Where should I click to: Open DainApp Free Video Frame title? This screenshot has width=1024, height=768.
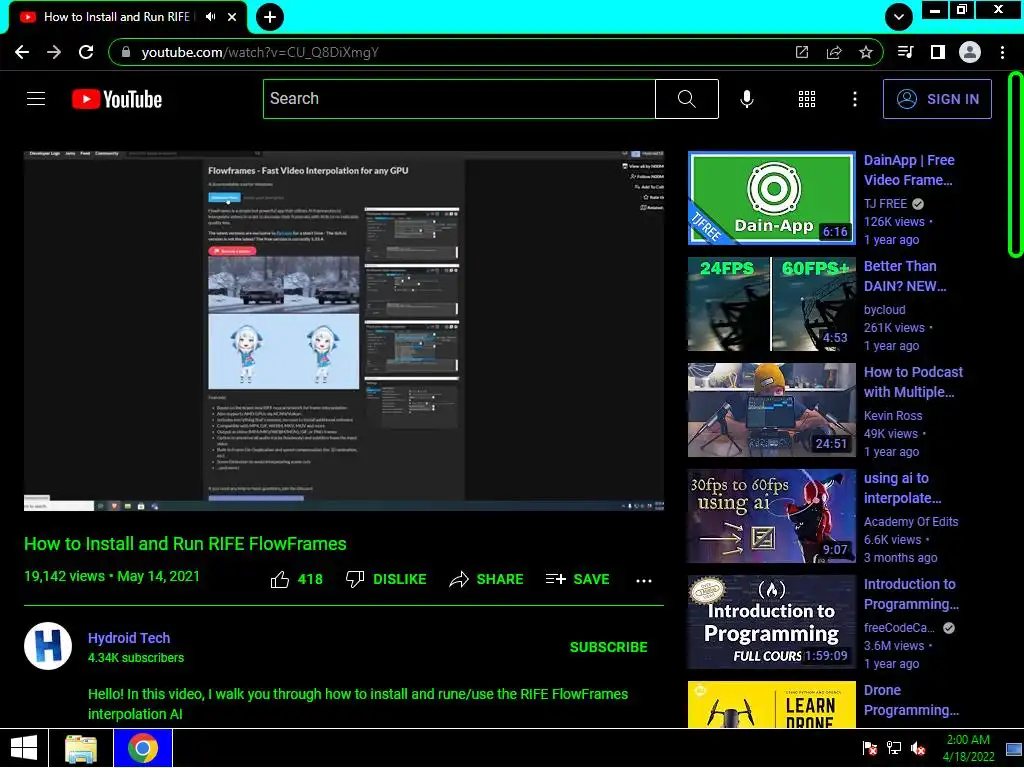click(x=909, y=170)
